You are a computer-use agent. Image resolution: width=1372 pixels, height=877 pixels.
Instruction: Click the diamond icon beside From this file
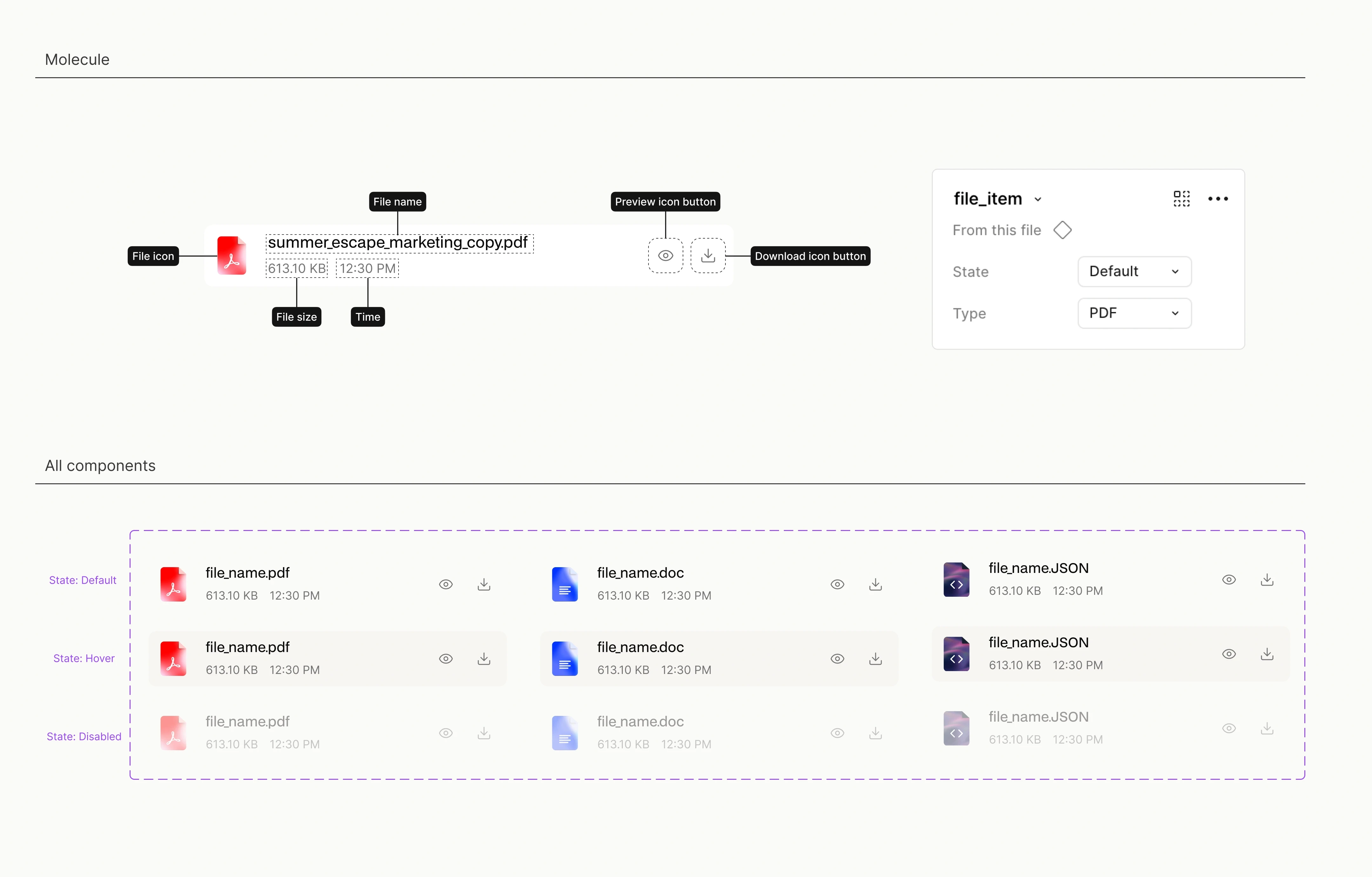pos(1062,230)
